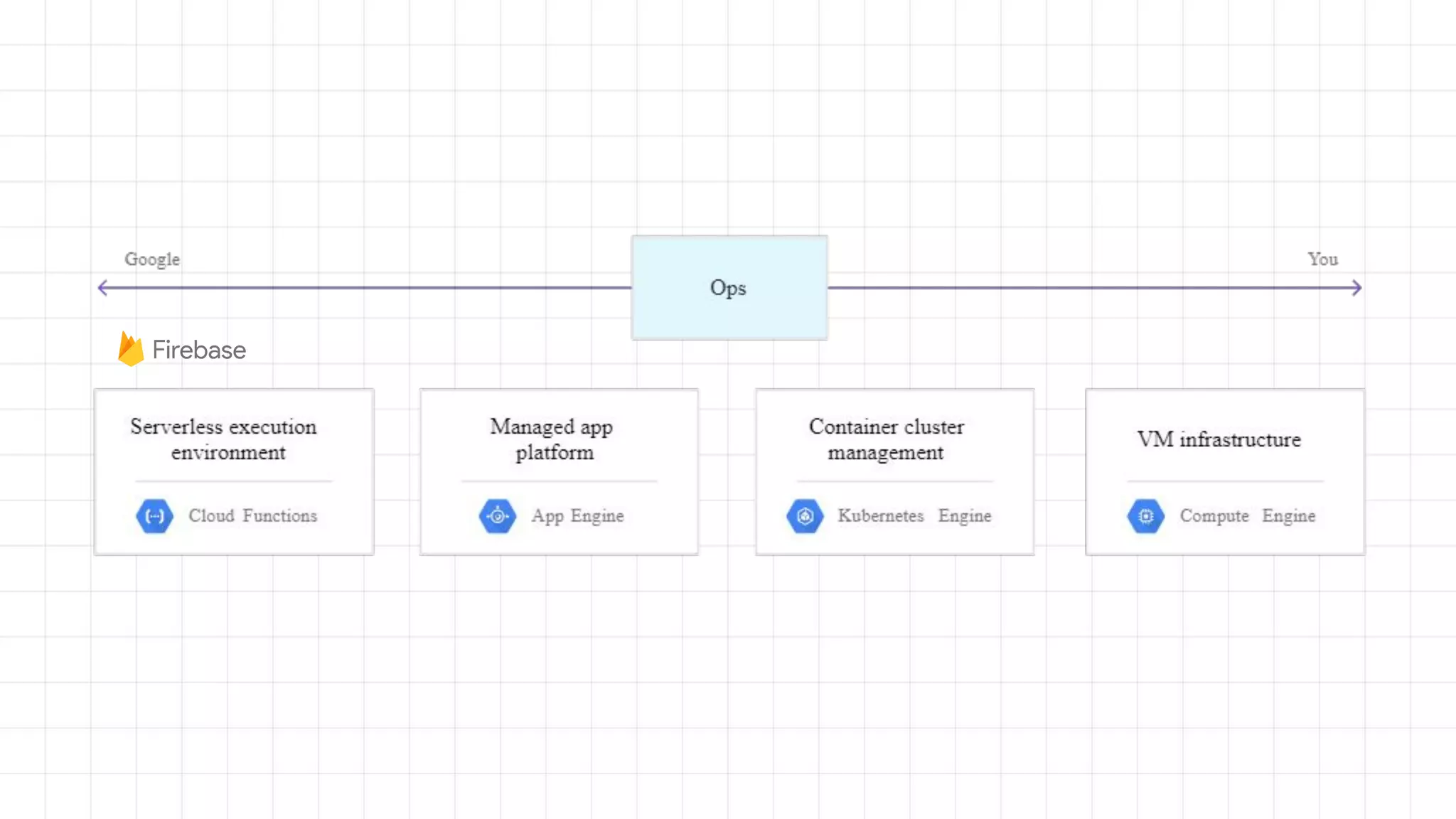Screen dimensions: 1456x819
Task: Click the Compute Engine hexagon icon
Action: pos(1146,516)
